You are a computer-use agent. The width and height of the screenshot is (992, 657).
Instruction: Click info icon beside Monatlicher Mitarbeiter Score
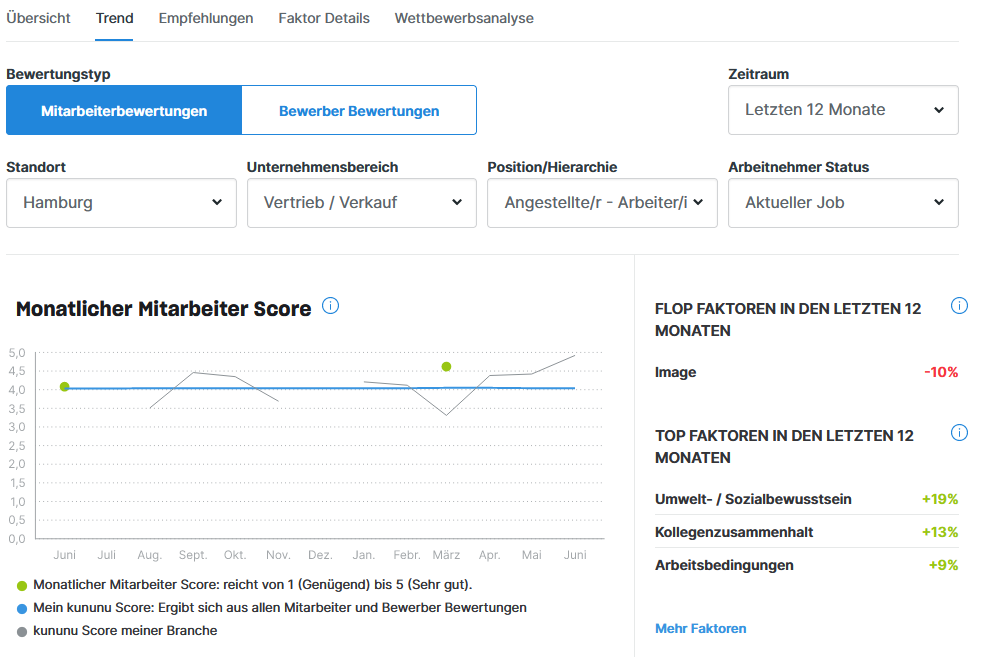pos(331,306)
